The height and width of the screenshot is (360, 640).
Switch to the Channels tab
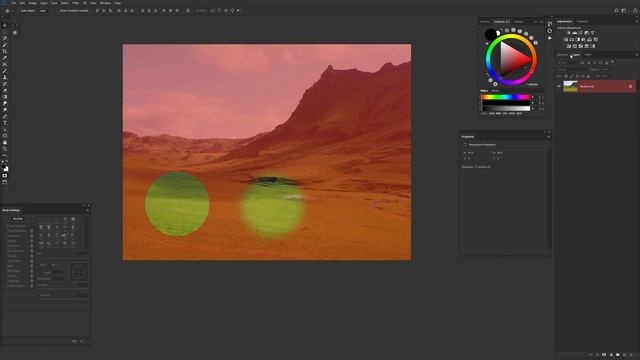[x=563, y=55]
